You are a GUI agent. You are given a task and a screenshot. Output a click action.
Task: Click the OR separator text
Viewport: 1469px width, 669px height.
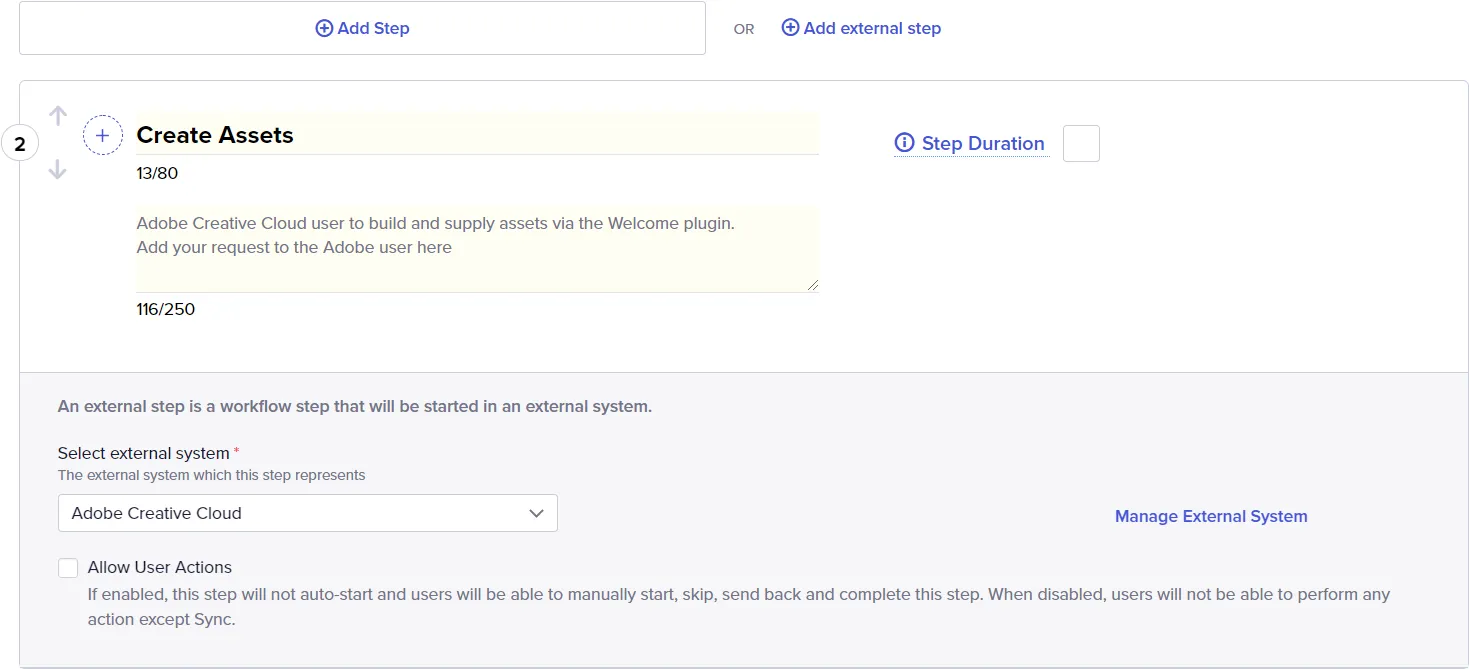[x=744, y=29]
